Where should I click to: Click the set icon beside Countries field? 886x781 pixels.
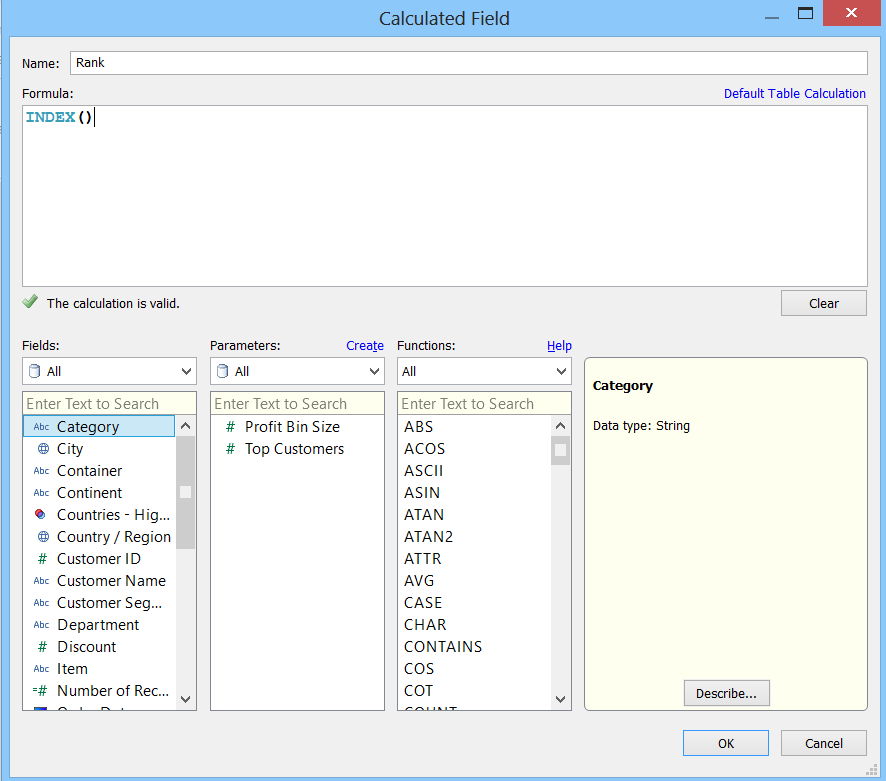point(41,515)
